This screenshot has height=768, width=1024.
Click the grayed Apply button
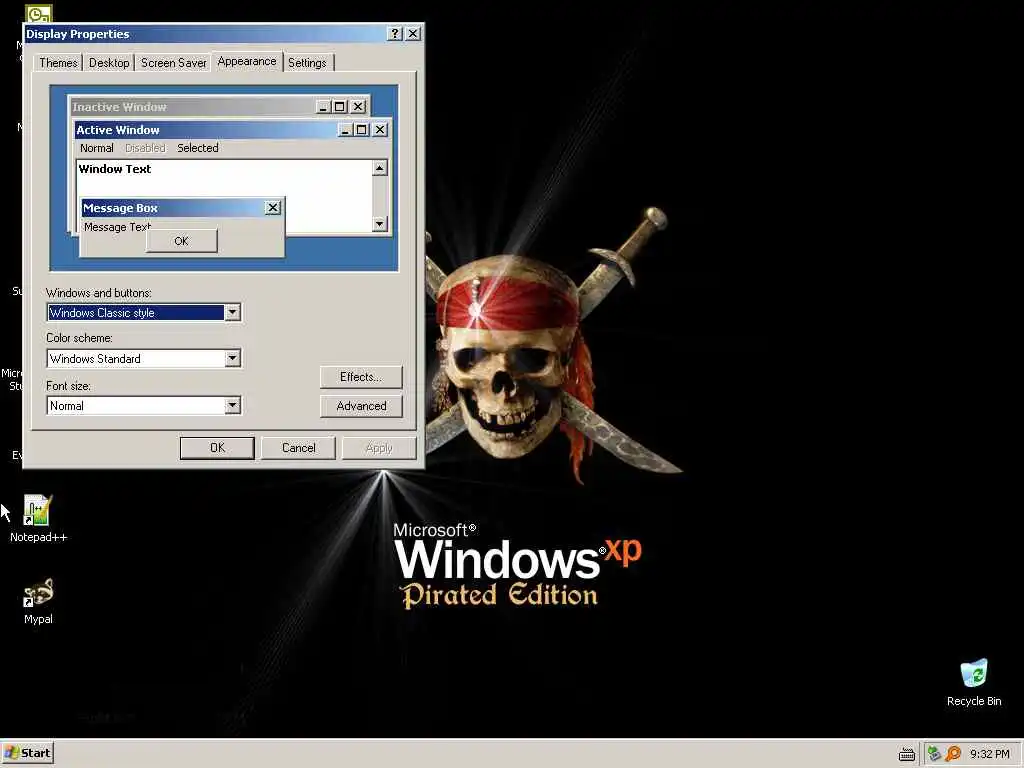point(379,448)
